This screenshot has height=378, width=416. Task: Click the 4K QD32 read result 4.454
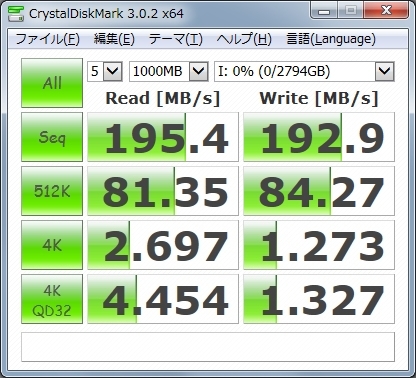pyautogui.click(x=163, y=299)
